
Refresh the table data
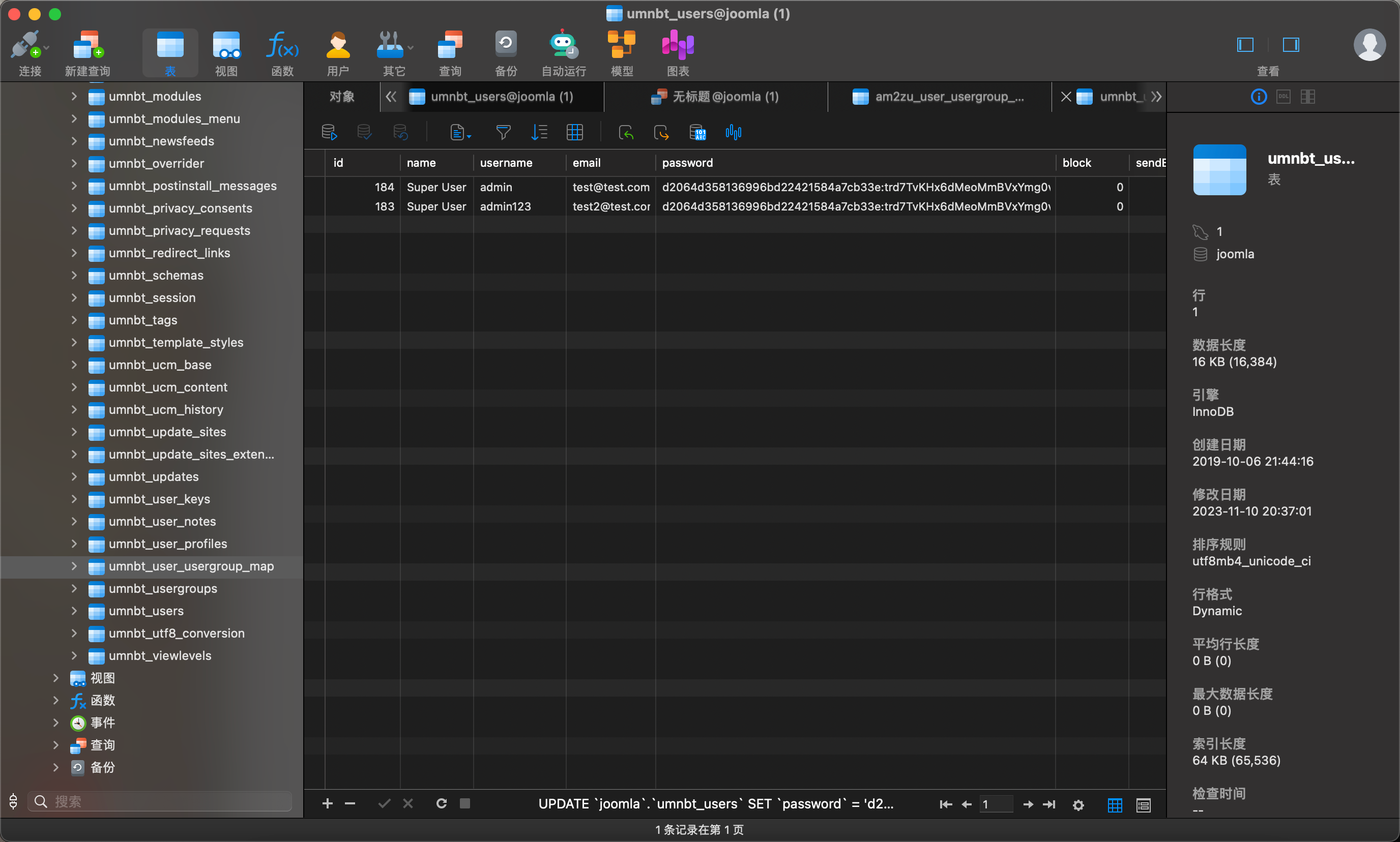tap(441, 803)
